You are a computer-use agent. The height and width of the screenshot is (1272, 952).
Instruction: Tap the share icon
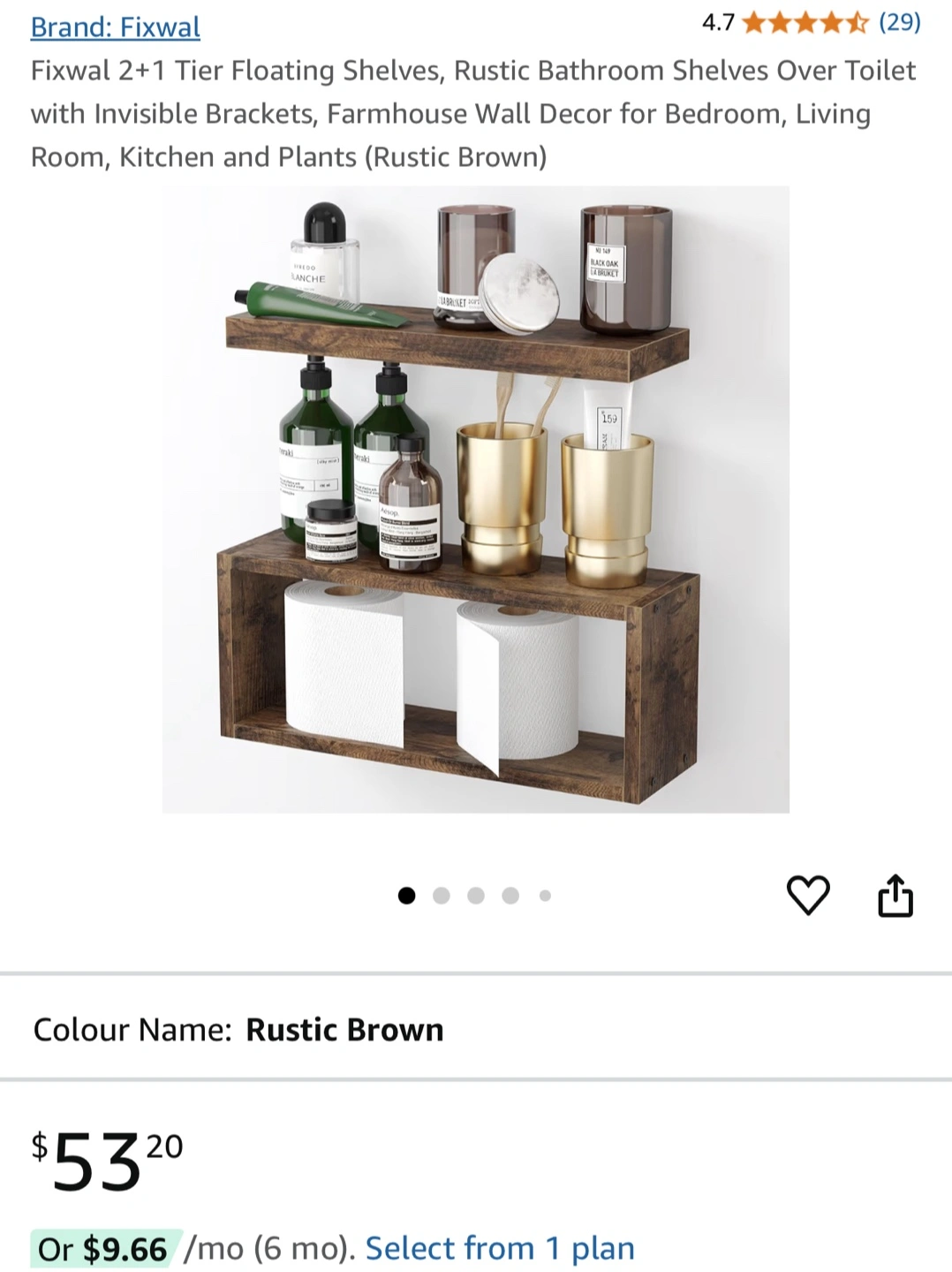coord(895,896)
